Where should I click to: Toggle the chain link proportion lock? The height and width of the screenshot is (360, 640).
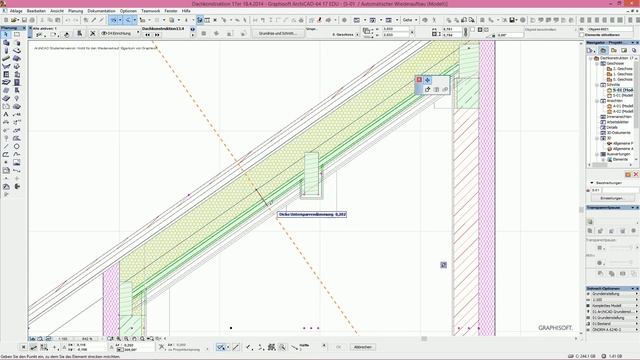466,32
